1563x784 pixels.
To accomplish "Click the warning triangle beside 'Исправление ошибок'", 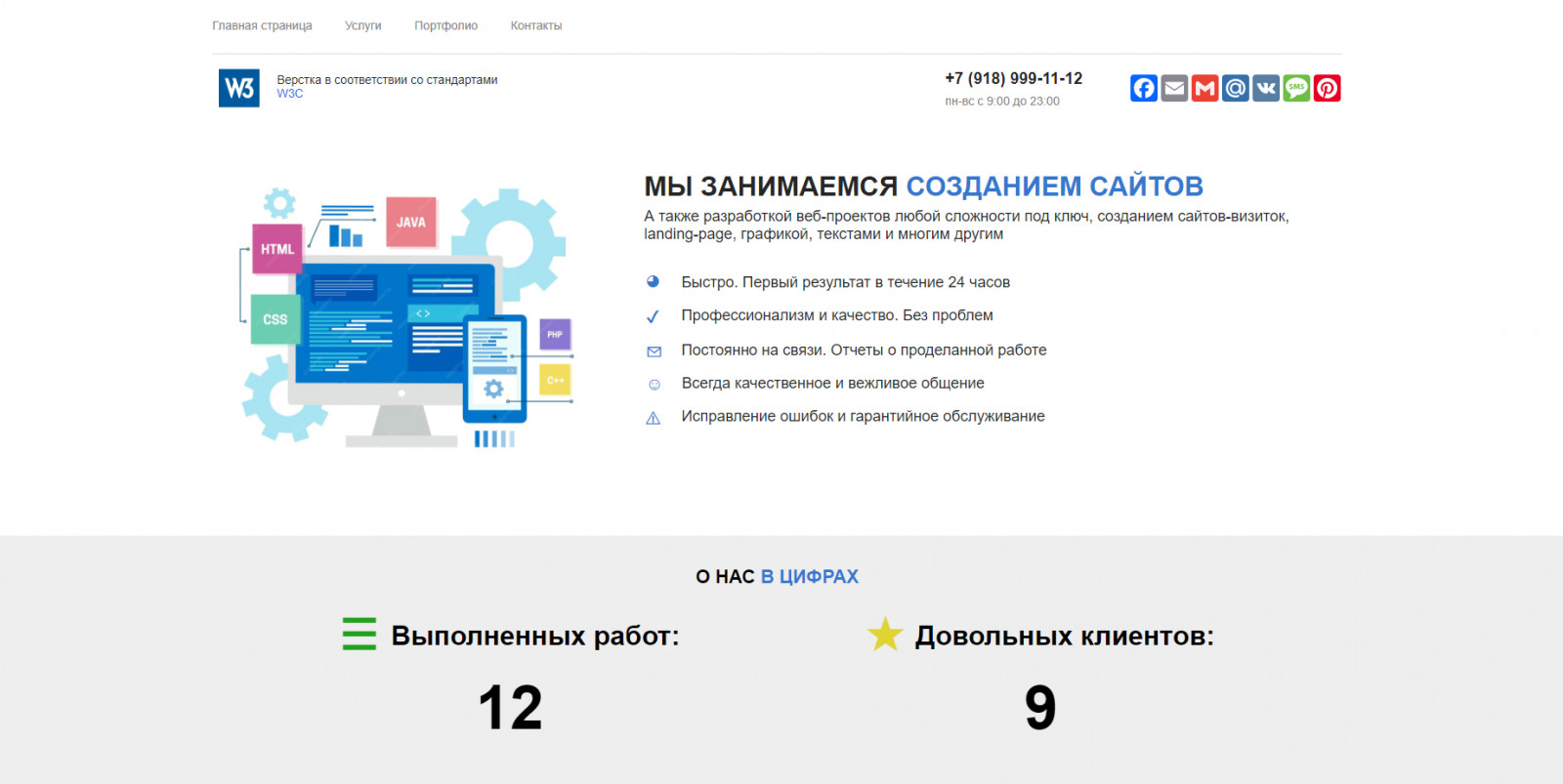I will coord(654,418).
